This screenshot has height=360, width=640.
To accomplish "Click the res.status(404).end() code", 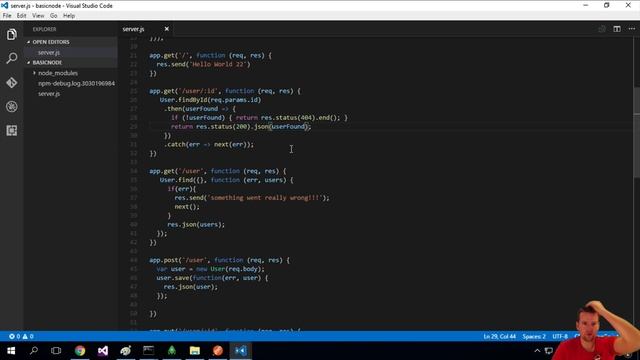I will pos(300,118).
